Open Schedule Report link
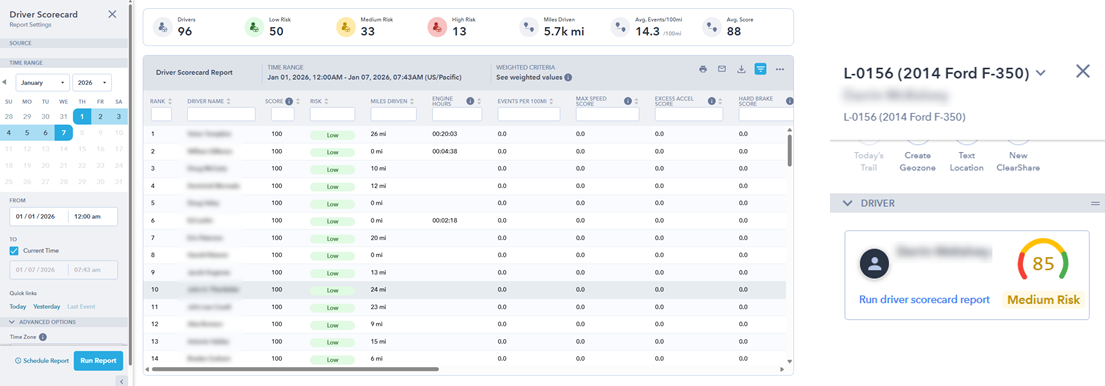 [42, 361]
